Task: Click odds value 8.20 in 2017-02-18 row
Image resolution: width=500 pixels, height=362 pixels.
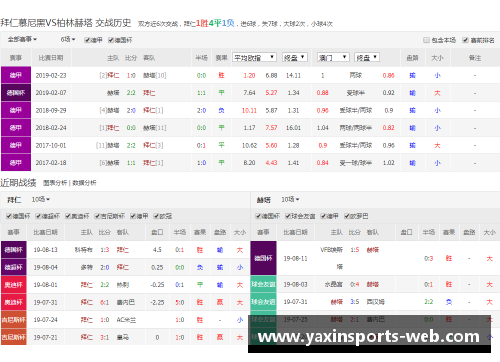Action: [x=249, y=163]
